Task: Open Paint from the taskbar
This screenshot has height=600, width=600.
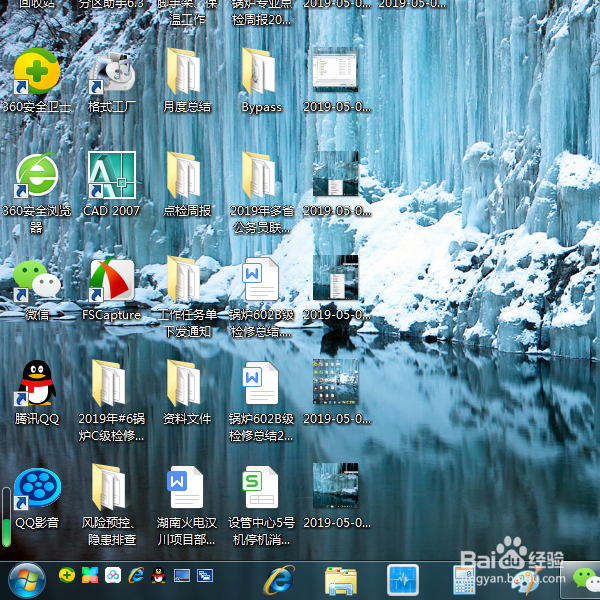Action: tap(528, 582)
